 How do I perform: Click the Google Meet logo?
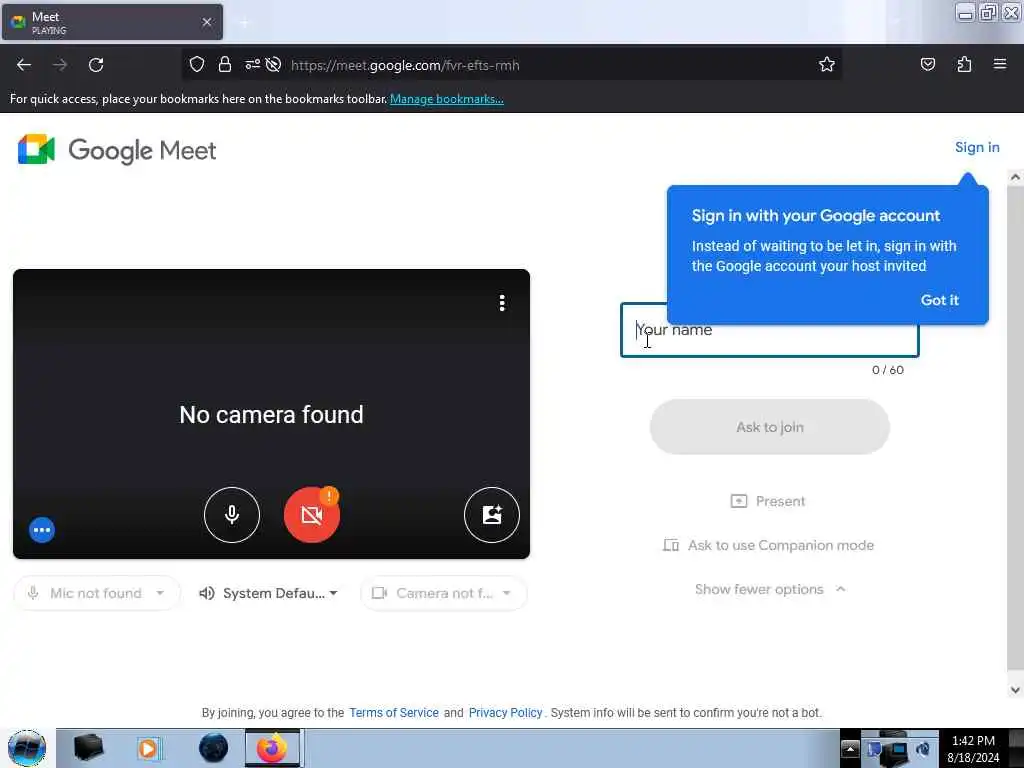pos(117,150)
